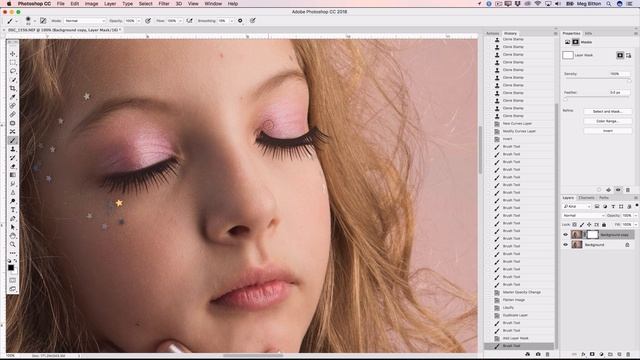Toggle pressure for size icon in options bar
The width and height of the screenshot is (640, 360).
pos(253,20)
